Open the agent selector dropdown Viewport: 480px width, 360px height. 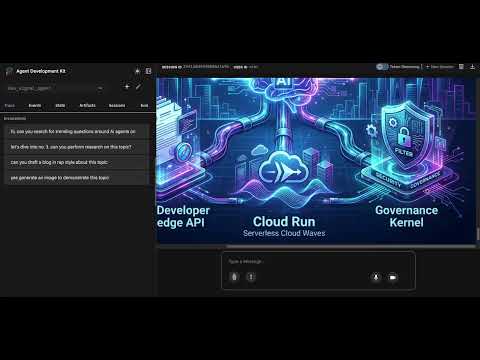coord(56,88)
